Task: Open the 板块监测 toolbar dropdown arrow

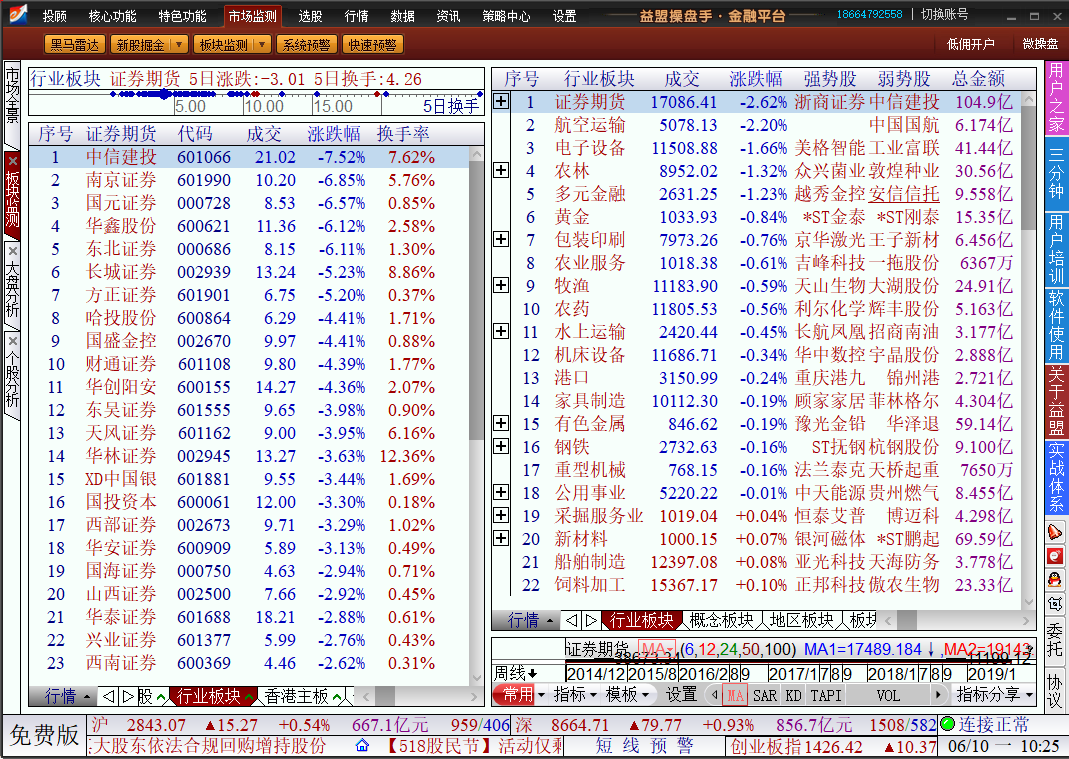Action: (262, 44)
